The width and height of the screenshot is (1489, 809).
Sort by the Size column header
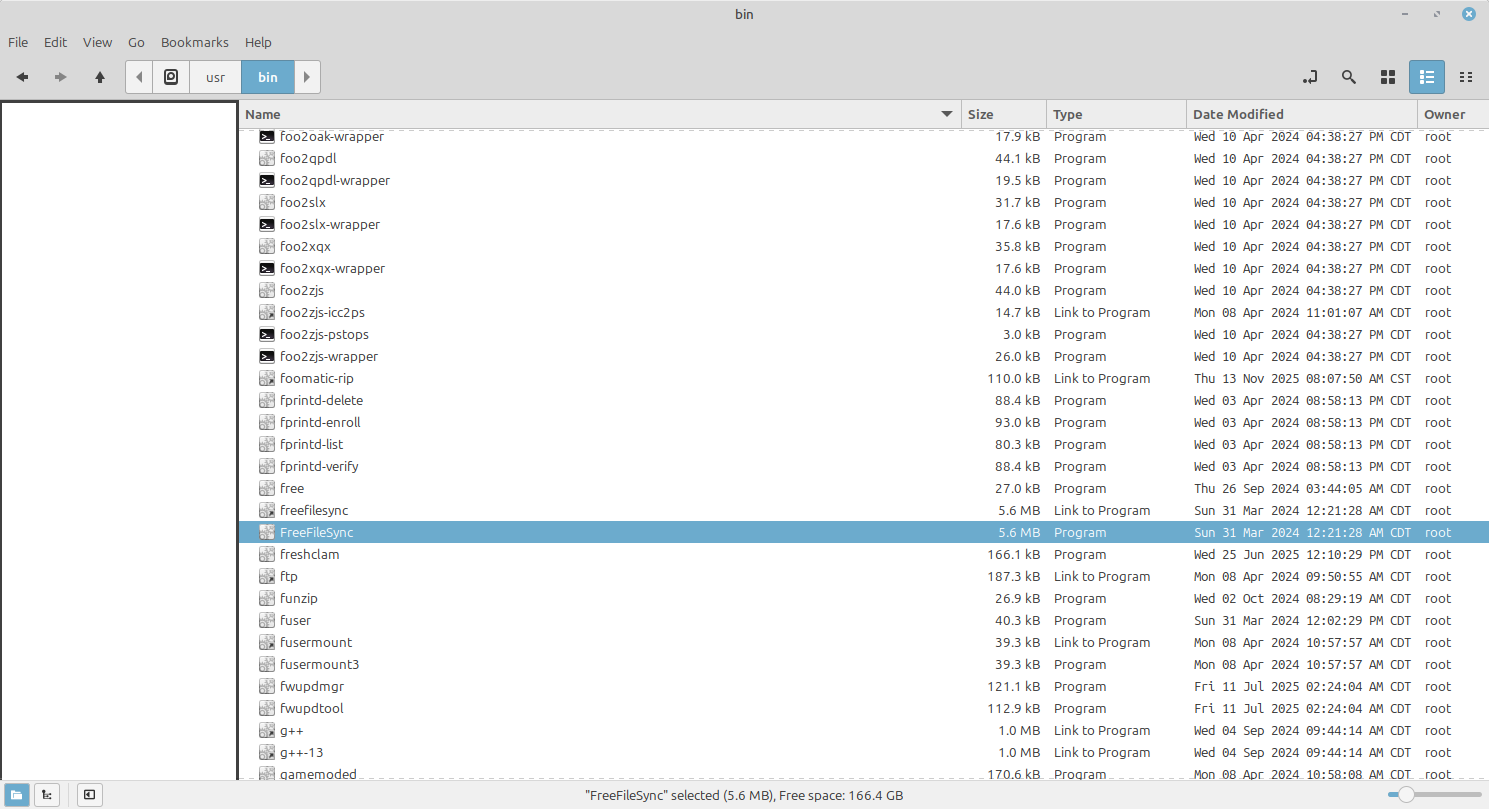tap(1004, 114)
